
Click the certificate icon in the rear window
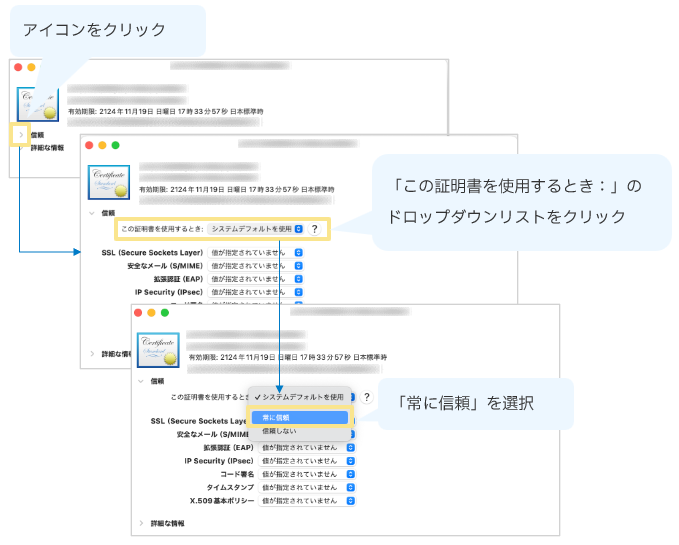pyautogui.click(x=38, y=102)
